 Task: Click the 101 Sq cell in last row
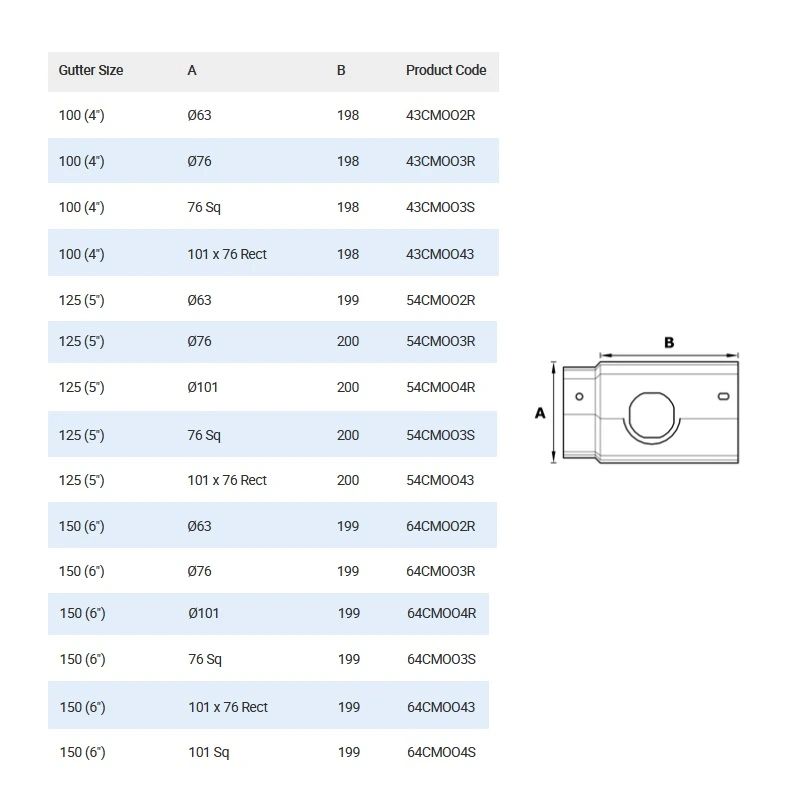209,752
